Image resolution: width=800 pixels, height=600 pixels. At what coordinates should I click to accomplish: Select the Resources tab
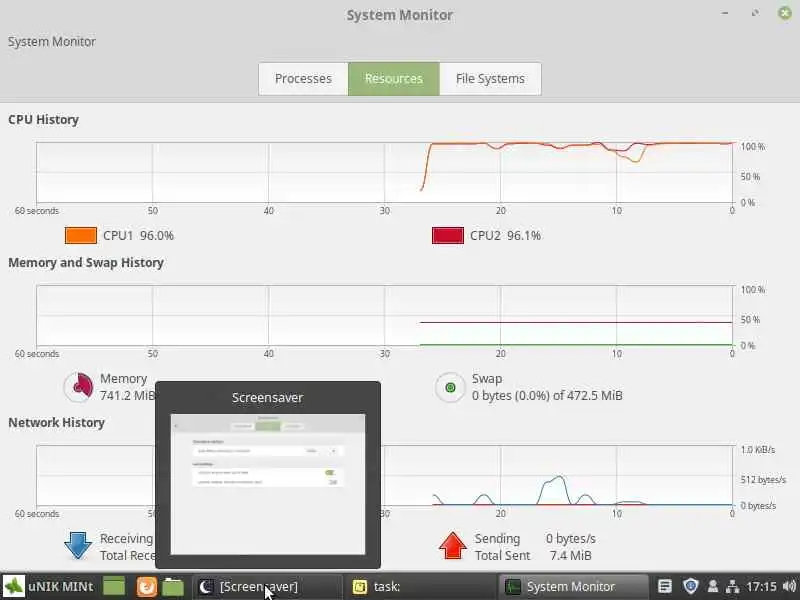394,79
